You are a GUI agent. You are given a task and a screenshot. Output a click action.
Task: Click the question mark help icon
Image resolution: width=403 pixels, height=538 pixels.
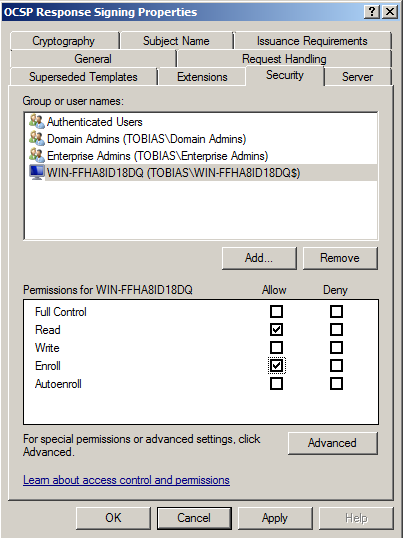(371, 12)
